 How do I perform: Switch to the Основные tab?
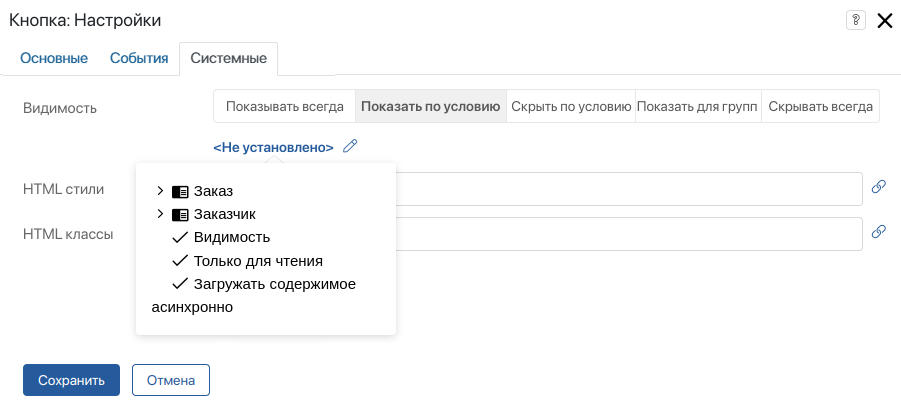[54, 58]
